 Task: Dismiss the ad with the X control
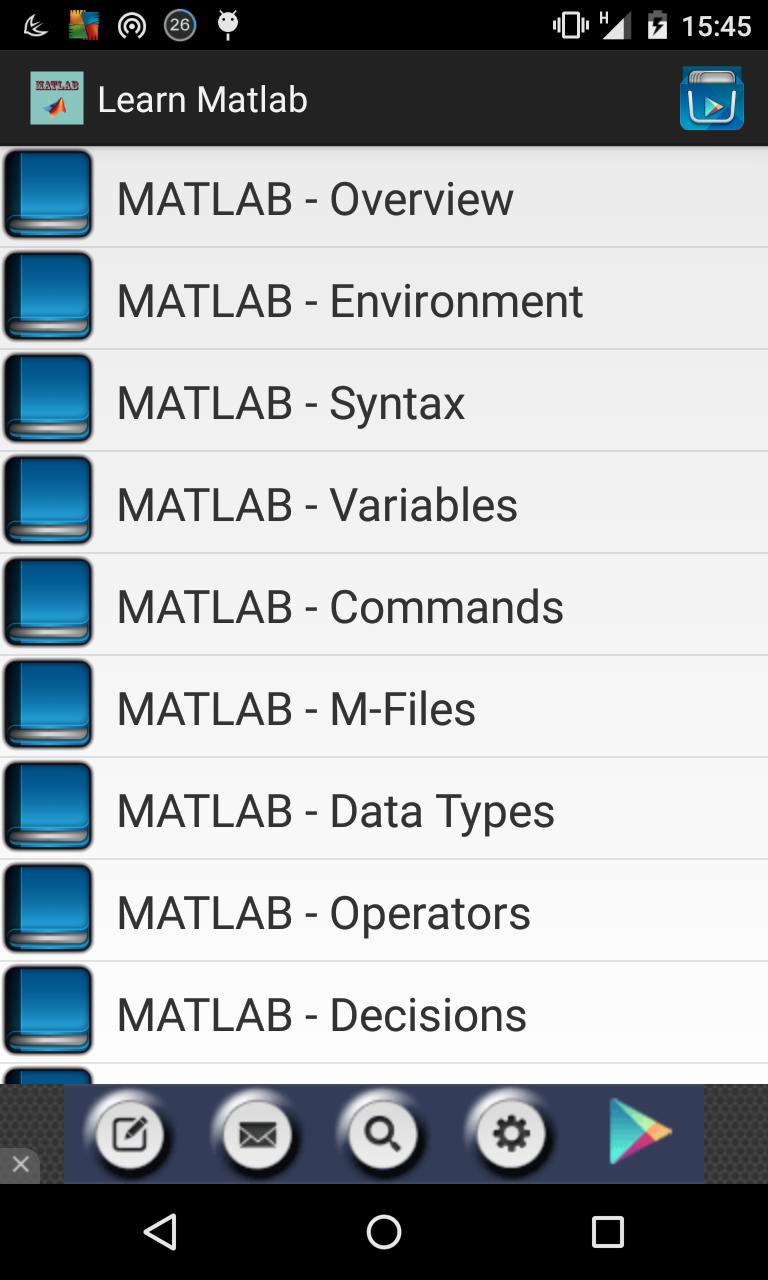tap(20, 1164)
